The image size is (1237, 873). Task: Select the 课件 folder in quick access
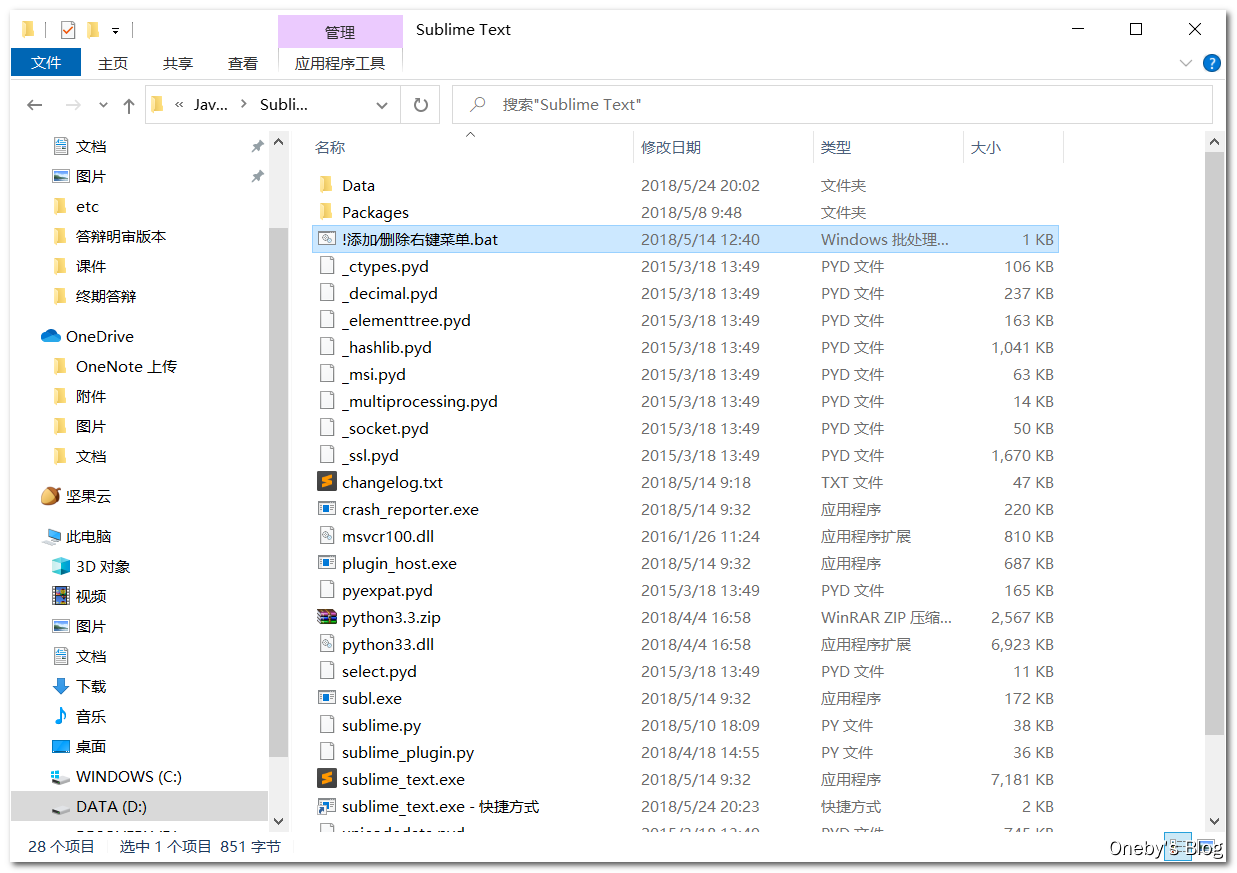(91, 266)
